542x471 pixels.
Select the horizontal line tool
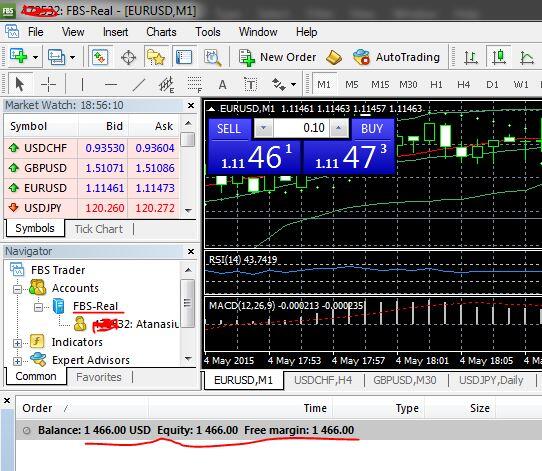tap(111, 85)
